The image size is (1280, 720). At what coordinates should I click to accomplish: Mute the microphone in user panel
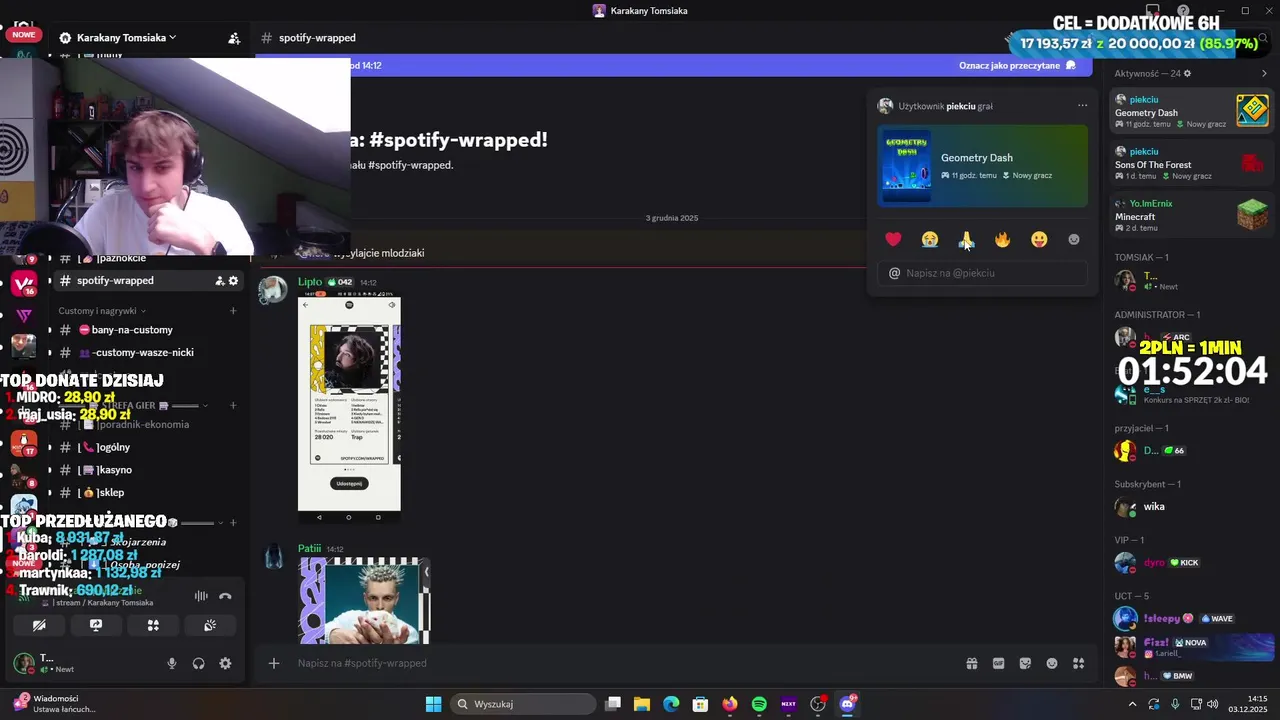point(172,663)
